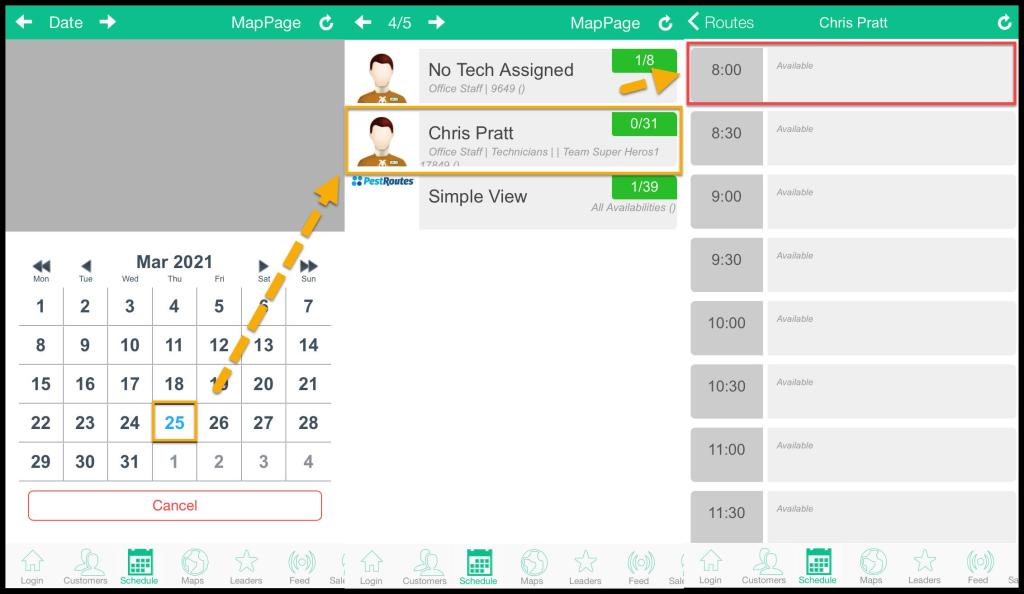Click the back arrow left of the 4/5 counter
Image resolution: width=1024 pixels, height=594 pixels.
(364, 22)
